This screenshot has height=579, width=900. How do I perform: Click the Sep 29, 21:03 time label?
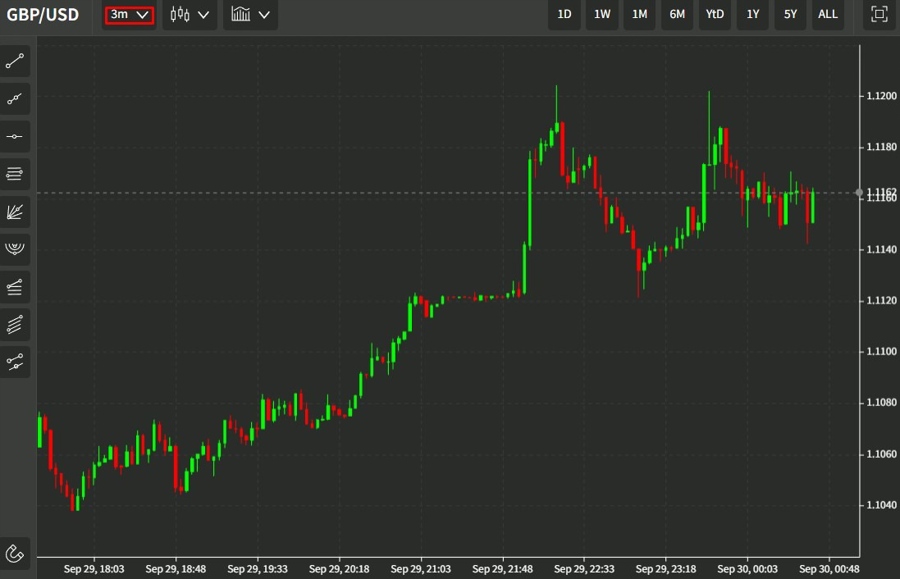(x=420, y=569)
